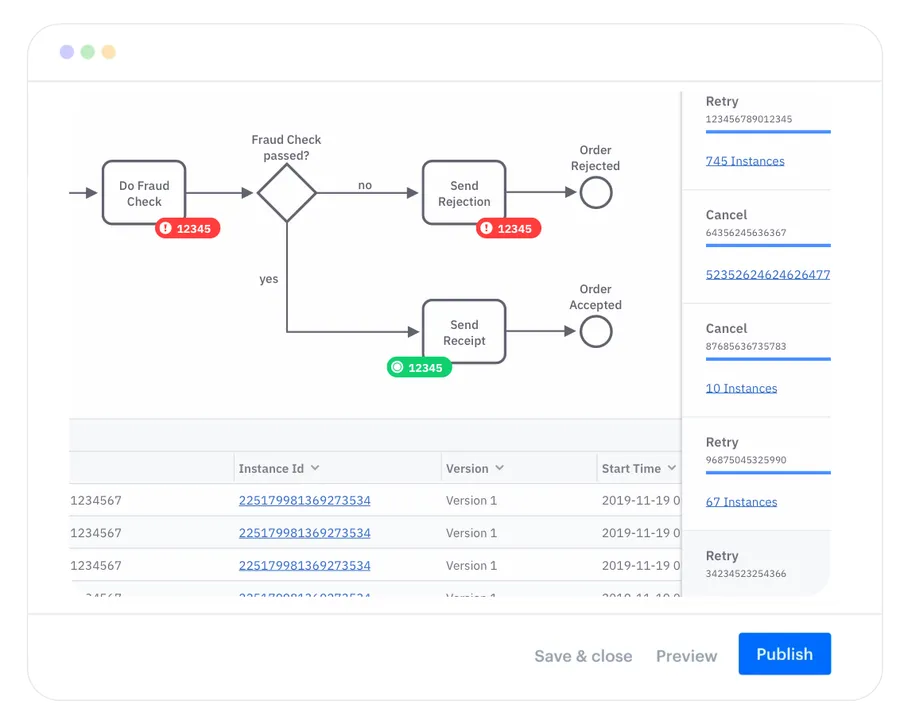
Task: Click the Publish button
Action: 785,654
